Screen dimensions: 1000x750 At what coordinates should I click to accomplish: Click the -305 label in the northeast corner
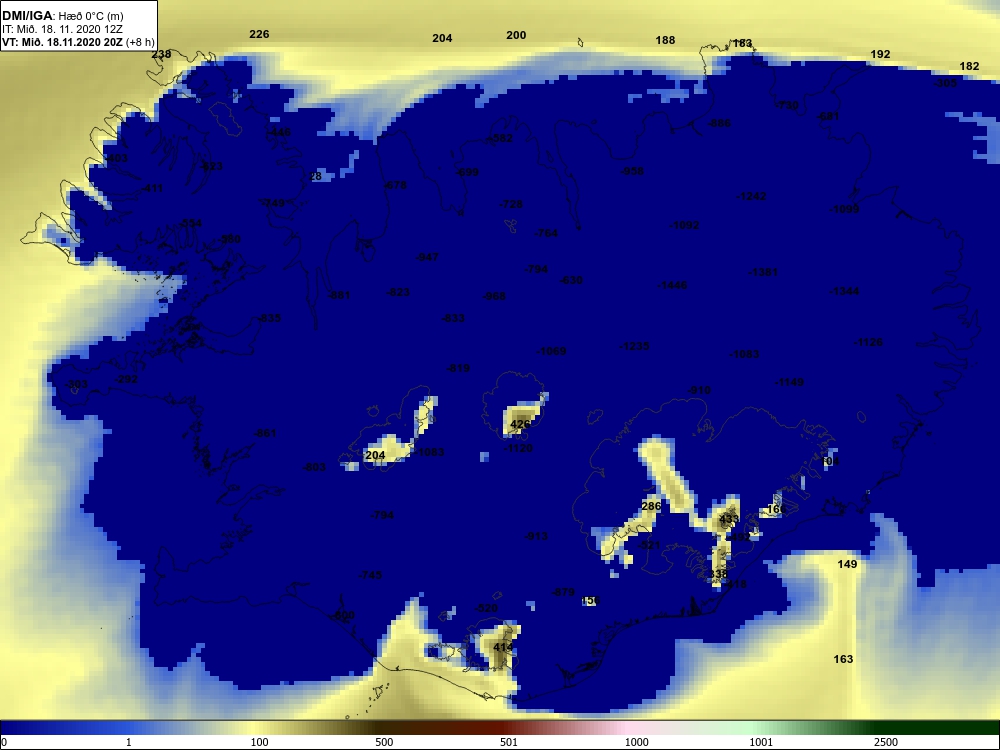click(945, 83)
